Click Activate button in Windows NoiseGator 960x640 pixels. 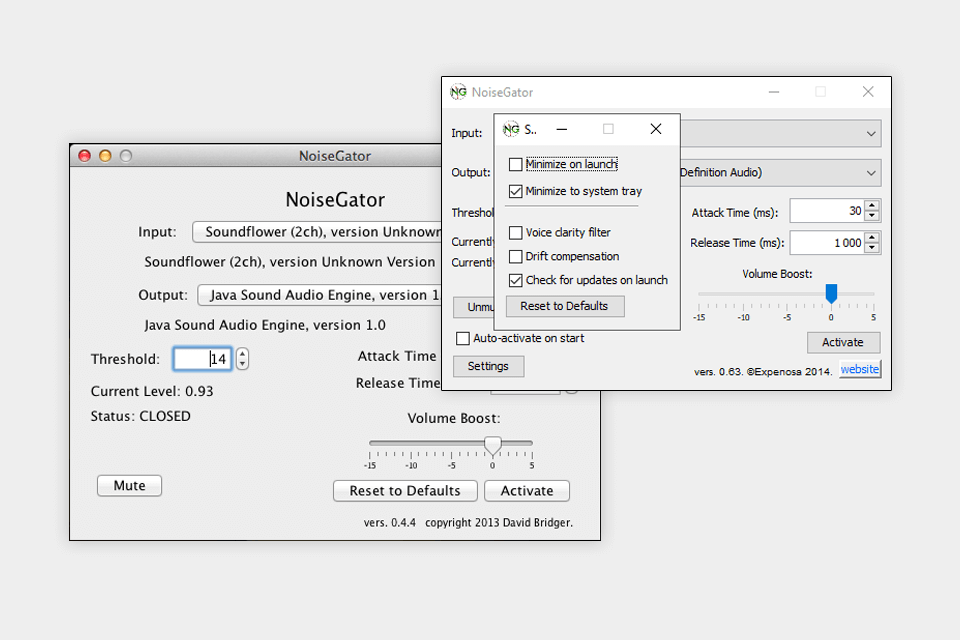[843, 342]
